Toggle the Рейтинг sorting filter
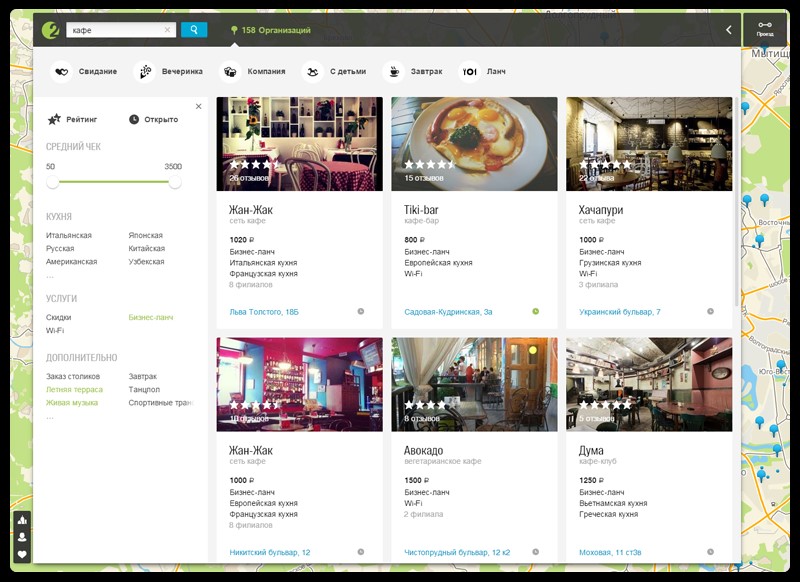The height and width of the screenshot is (582, 800). [x=74, y=120]
